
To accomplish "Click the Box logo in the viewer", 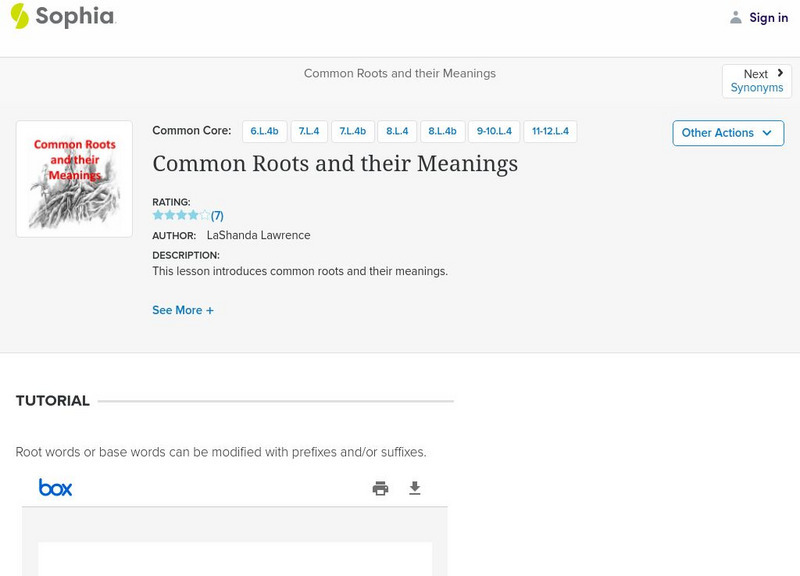I will click(x=55, y=488).
